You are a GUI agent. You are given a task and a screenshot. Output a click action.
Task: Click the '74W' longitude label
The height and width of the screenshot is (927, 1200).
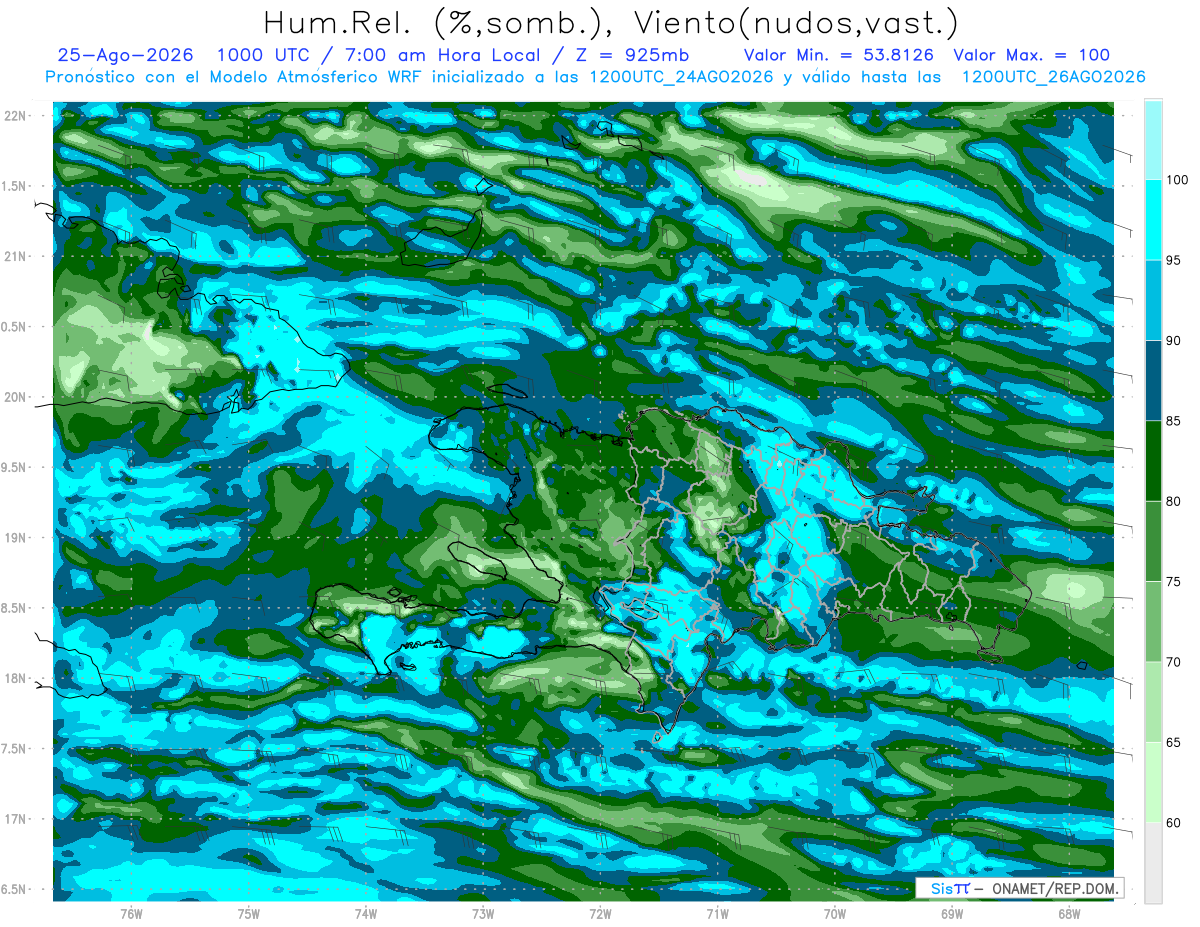(x=366, y=913)
